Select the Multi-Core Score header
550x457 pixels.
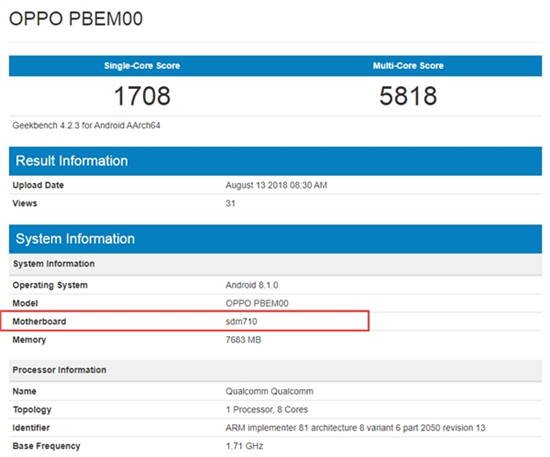[x=408, y=66]
